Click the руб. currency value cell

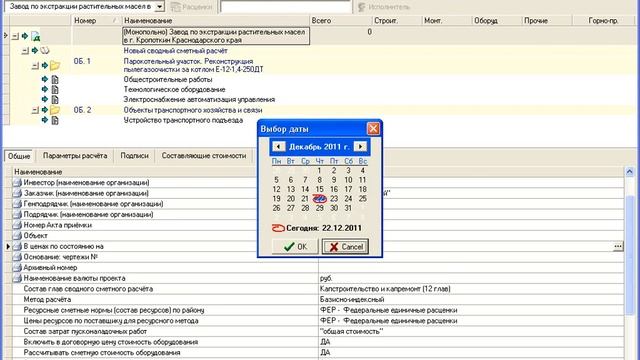471,278
